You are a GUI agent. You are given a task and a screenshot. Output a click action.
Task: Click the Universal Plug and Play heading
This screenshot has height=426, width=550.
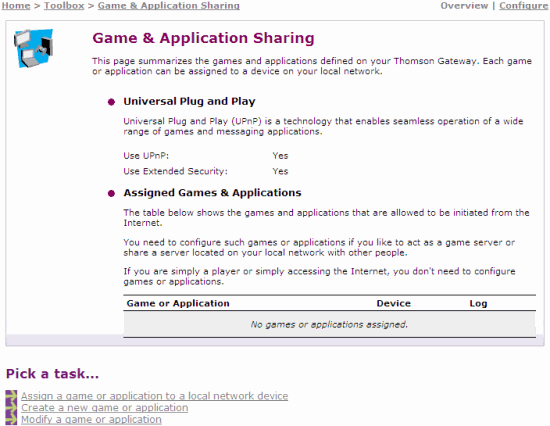[189, 101]
